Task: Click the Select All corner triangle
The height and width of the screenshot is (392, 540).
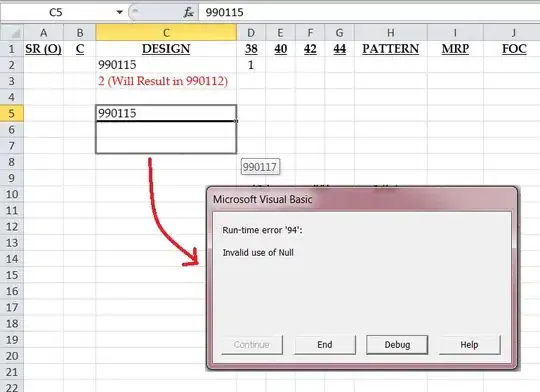Action: pos(12,33)
